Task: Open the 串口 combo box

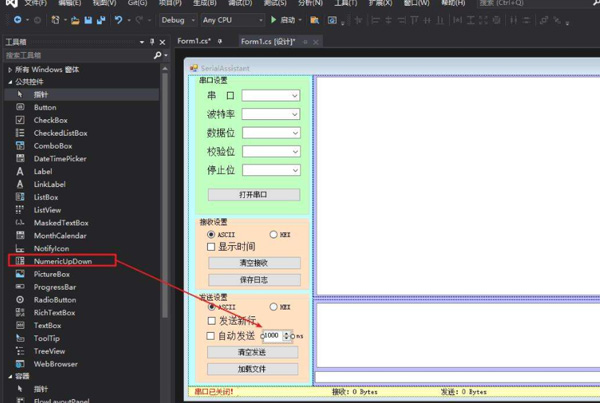Action: tap(271, 95)
